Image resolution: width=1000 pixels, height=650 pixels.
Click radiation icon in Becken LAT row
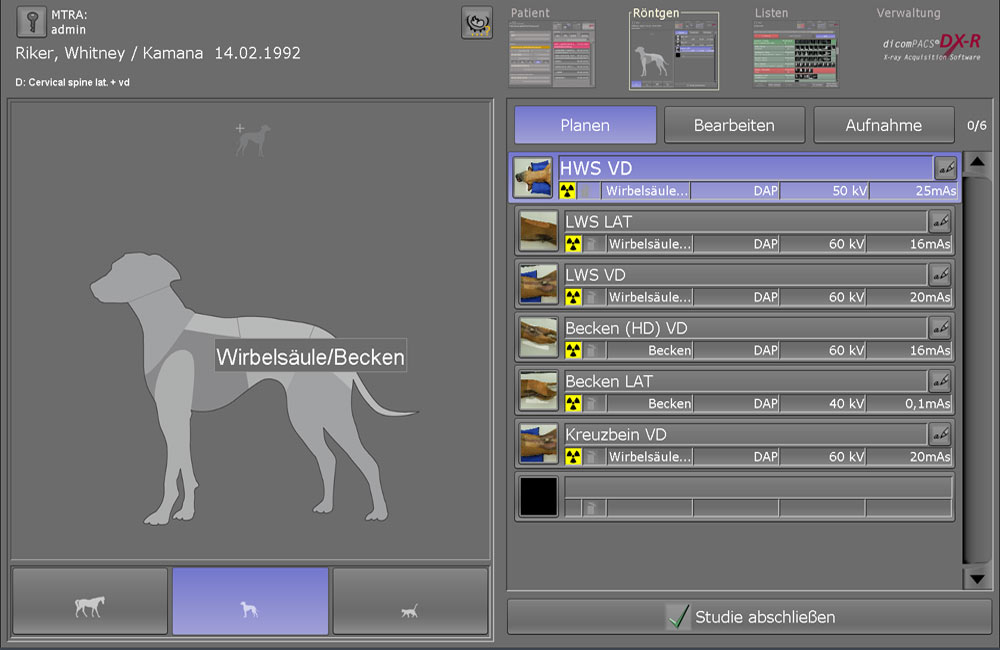tap(573, 404)
